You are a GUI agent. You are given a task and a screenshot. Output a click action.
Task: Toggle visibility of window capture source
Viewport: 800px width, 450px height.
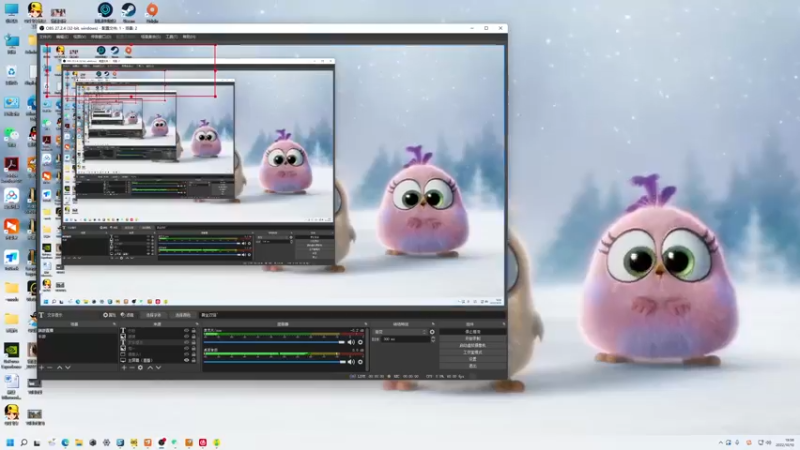click(x=187, y=354)
